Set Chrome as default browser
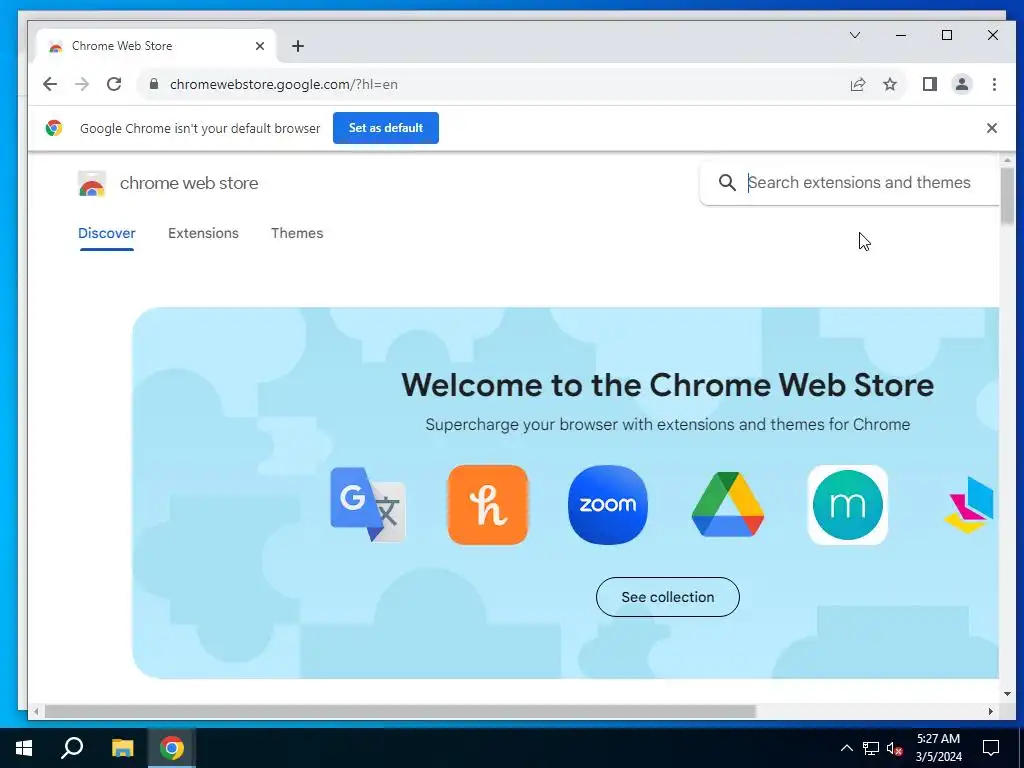 386,128
